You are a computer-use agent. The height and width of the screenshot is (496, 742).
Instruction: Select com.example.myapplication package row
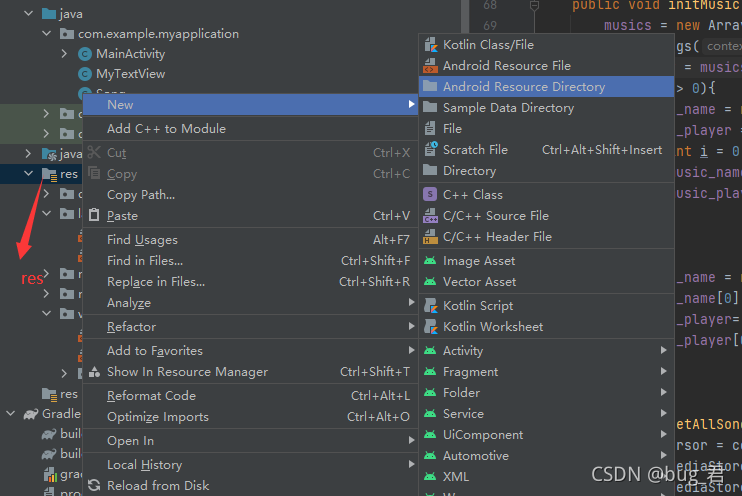click(158, 34)
